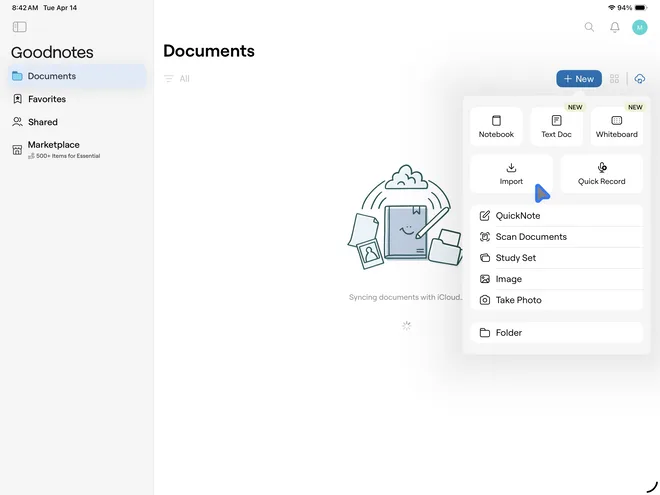Create a new Notebook

pos(496,126)
